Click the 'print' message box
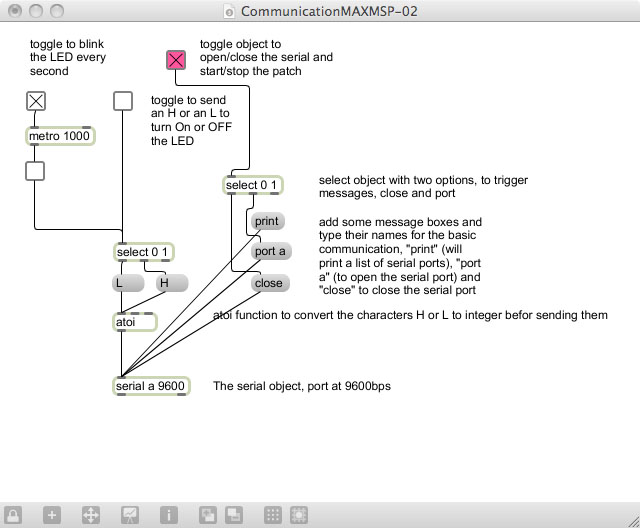 267,221
